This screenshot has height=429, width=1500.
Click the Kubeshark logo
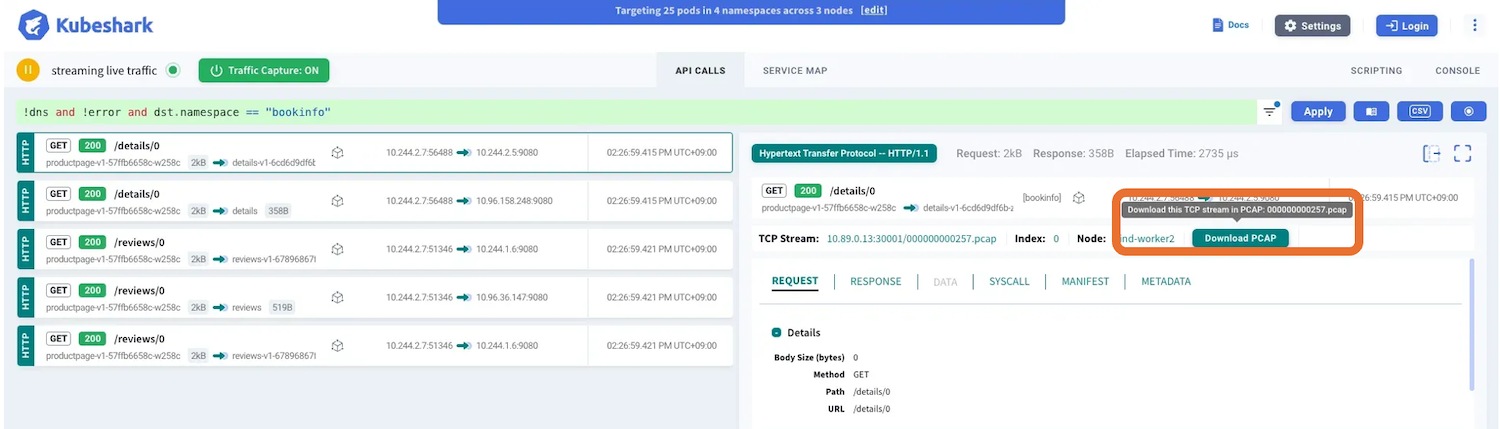point(87,25)
